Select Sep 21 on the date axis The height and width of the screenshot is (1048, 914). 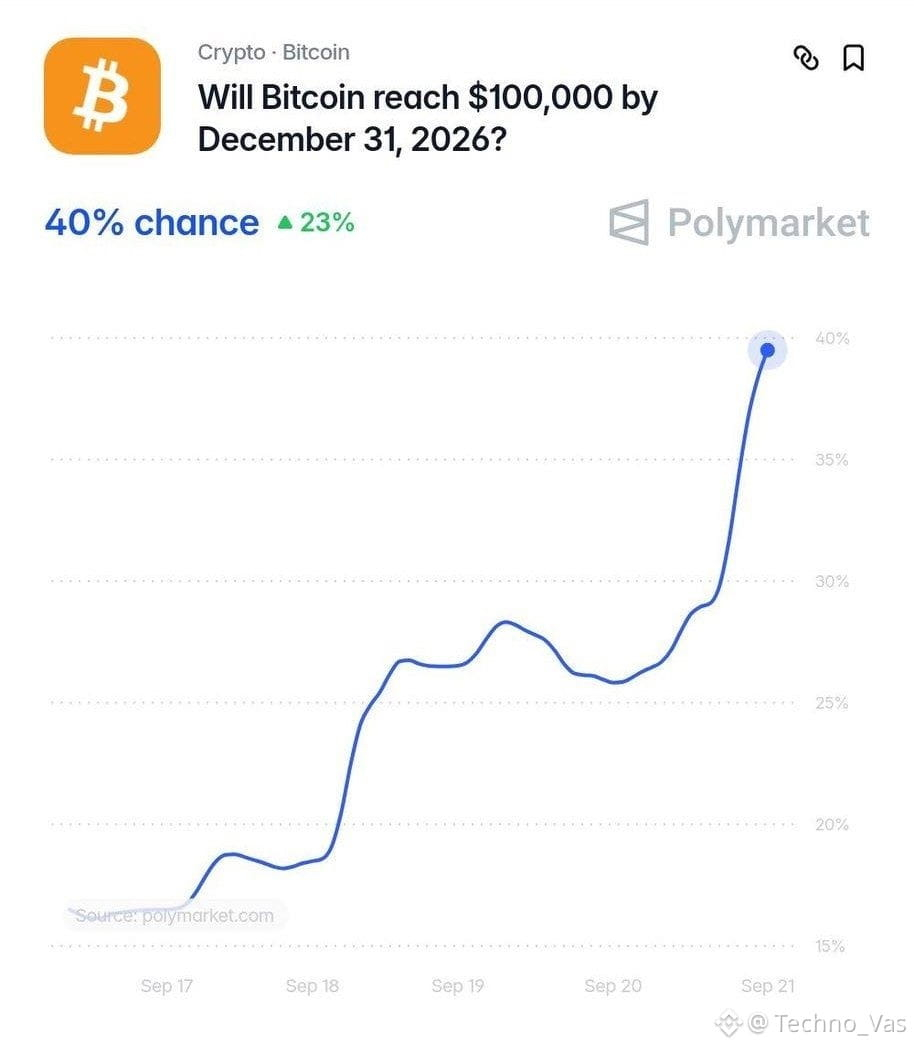(768, 985)
